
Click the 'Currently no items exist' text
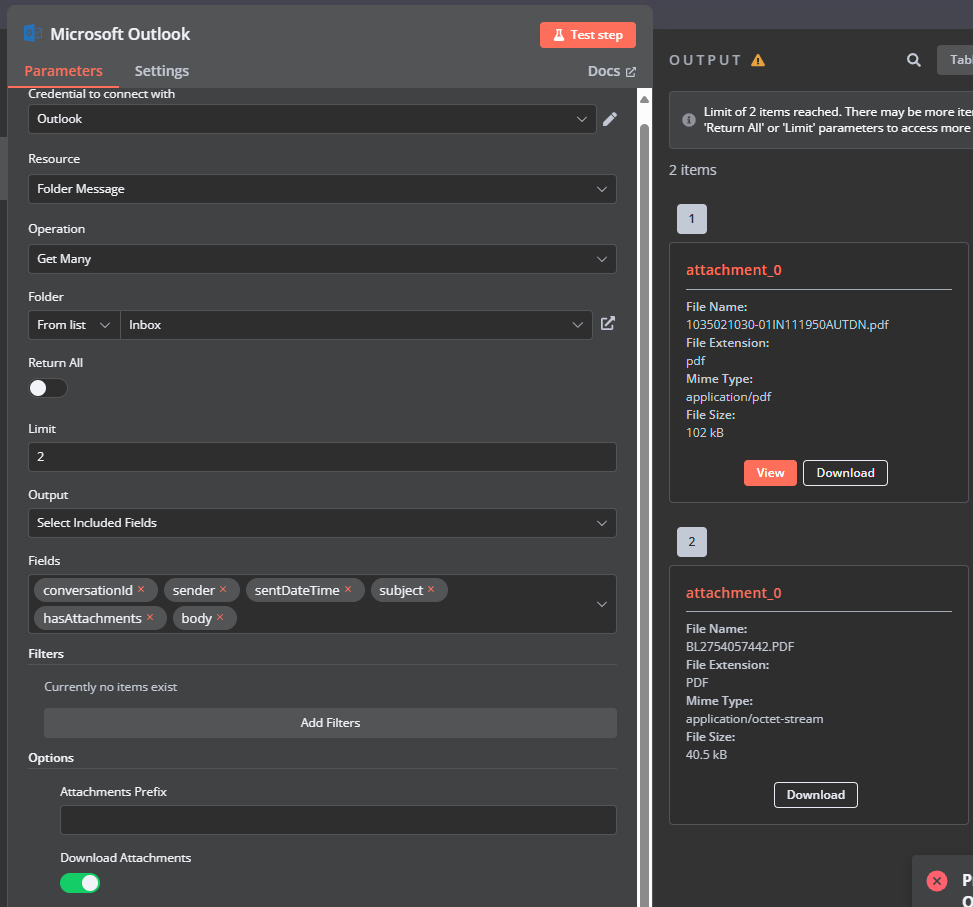pyautogui.click(x=110, y=687)
